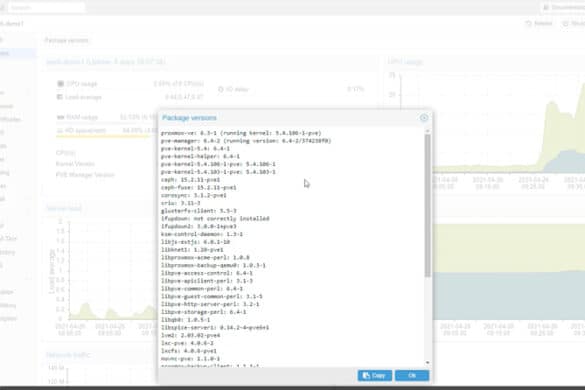The width and height of the screenshot is (585, 390).
Task: Select the ksm-control-daemon line
Action: pos(202,234)
